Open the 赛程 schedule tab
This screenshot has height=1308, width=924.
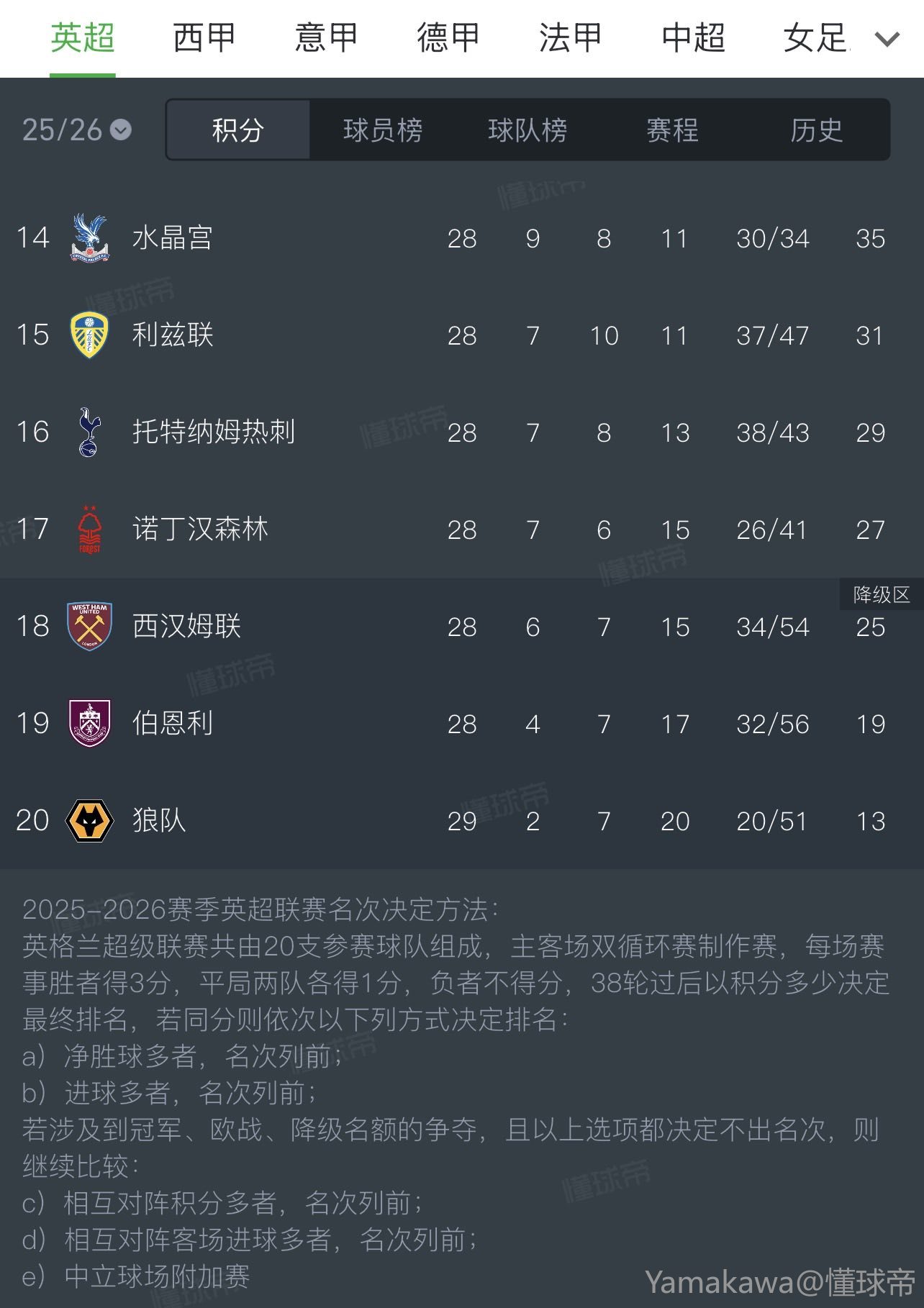click(x=672, y=130)
